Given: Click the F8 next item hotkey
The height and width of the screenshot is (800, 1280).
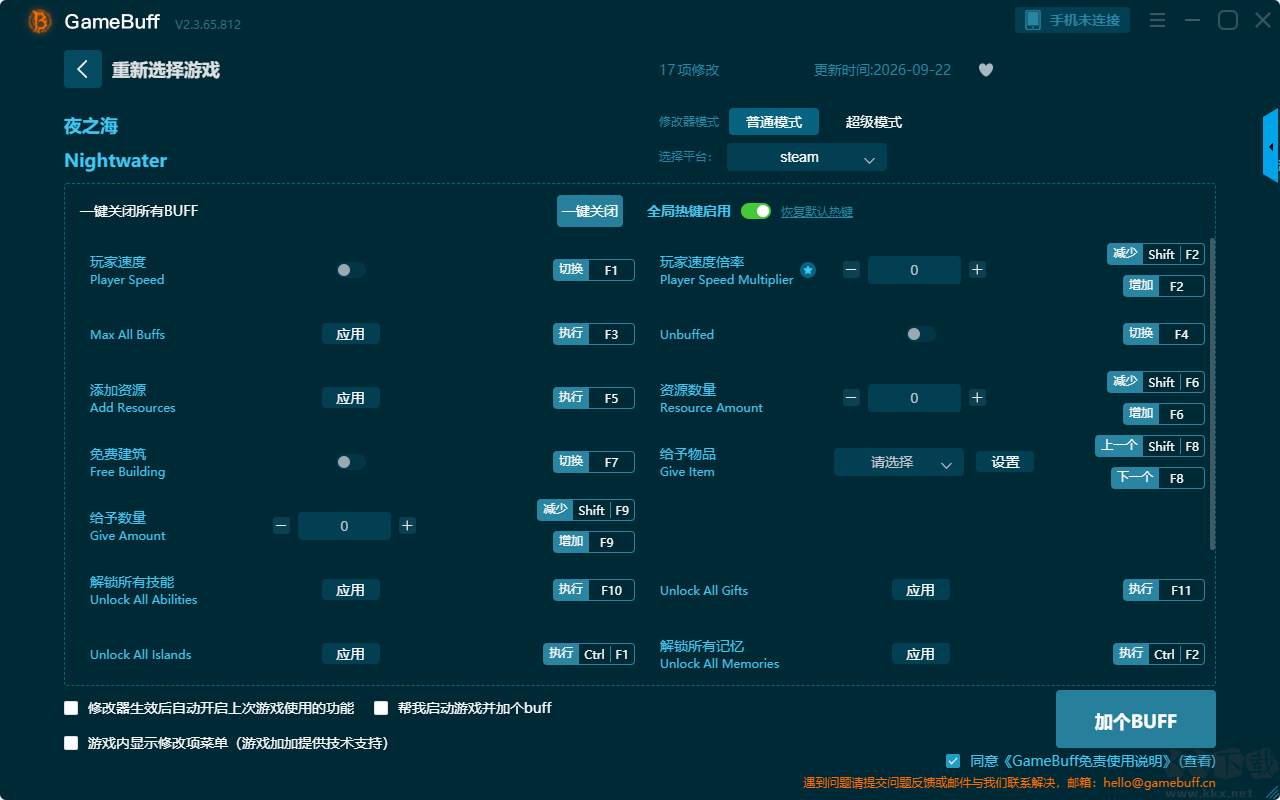Looking at the screenshot, I should pos(1158,478).
